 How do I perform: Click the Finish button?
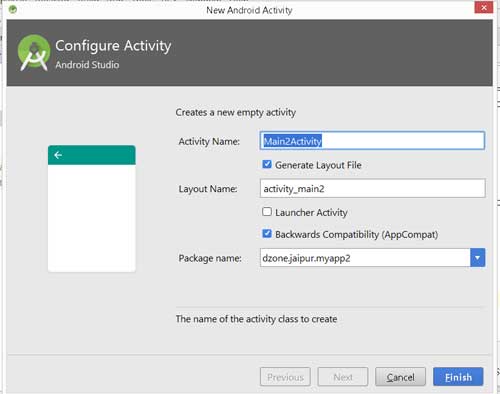458,377
